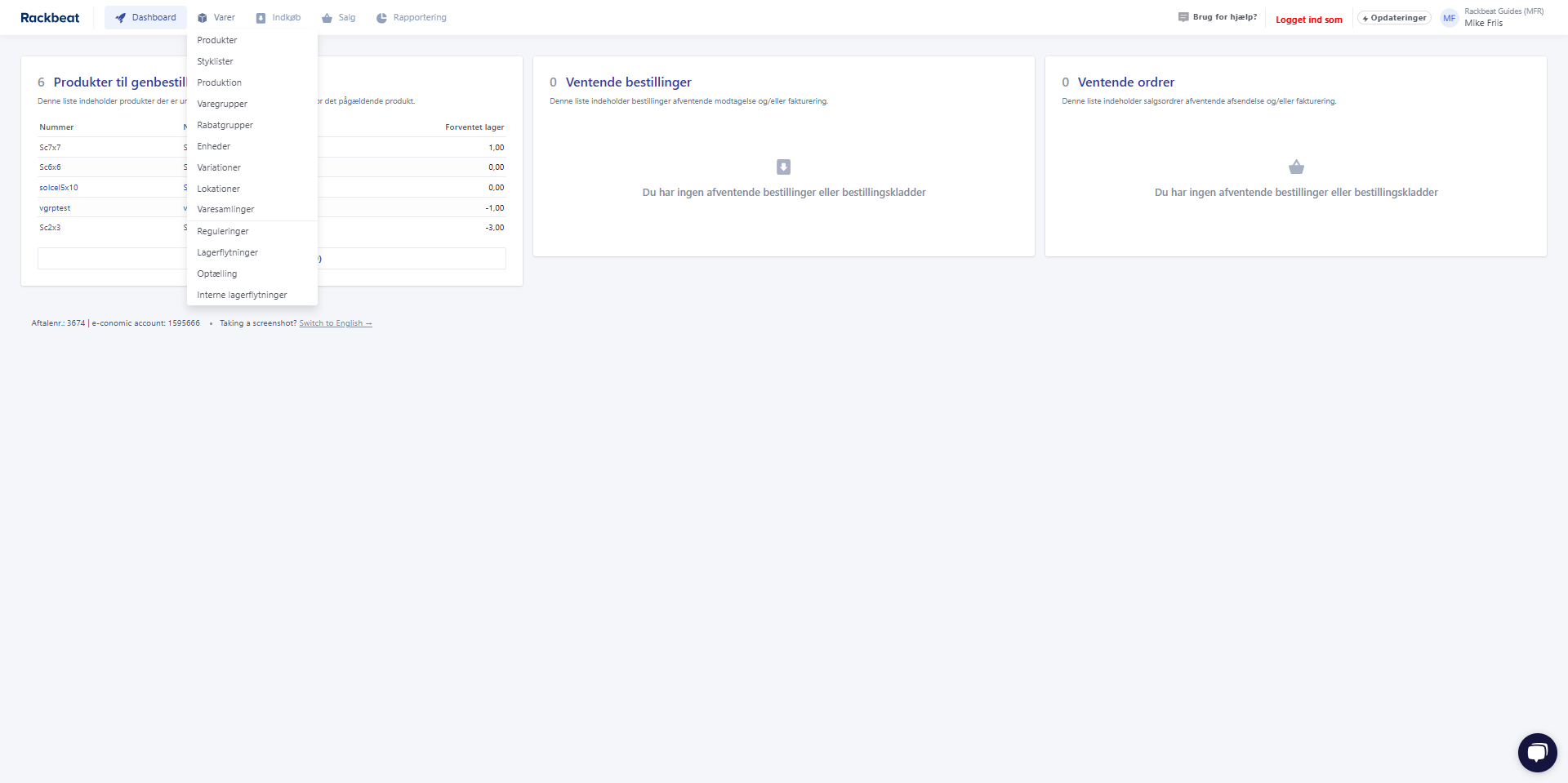Open Enheder from the menu
The image size is (1568, 783).
click(x=252, y=146)
